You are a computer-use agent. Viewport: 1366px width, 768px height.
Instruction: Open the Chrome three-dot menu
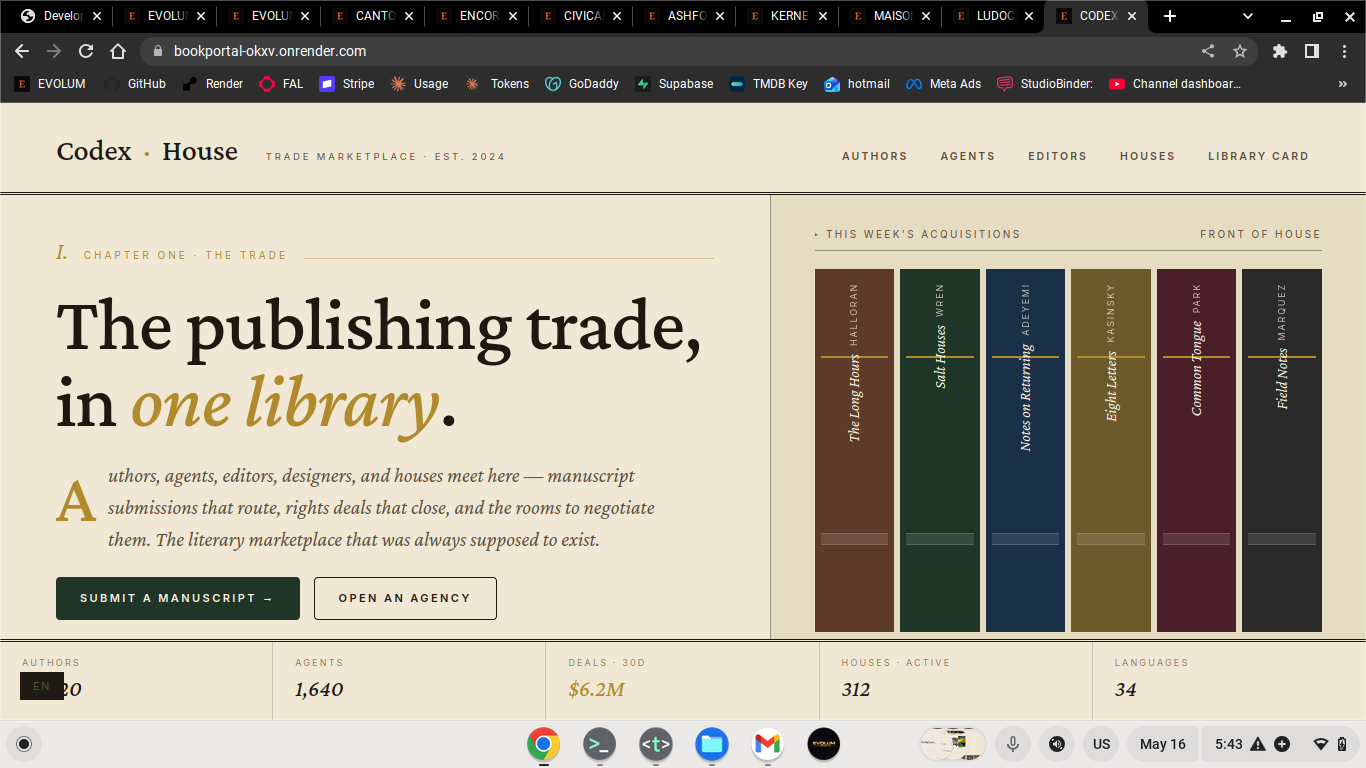1344,51
